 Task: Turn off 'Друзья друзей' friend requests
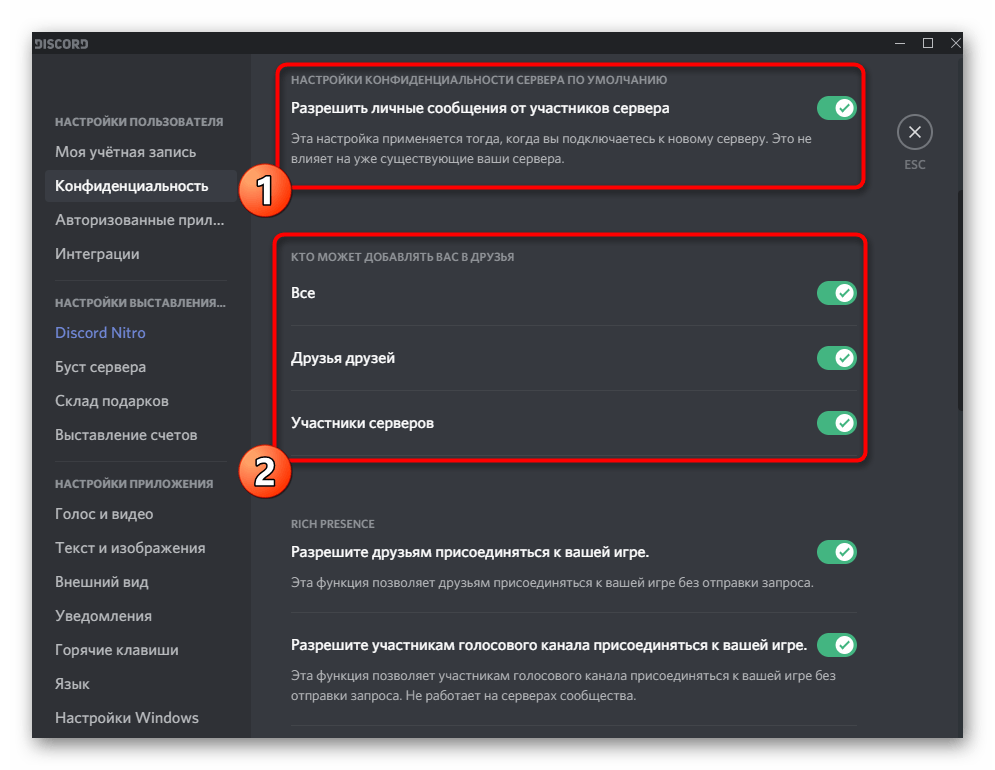click(x=836, y=358)
